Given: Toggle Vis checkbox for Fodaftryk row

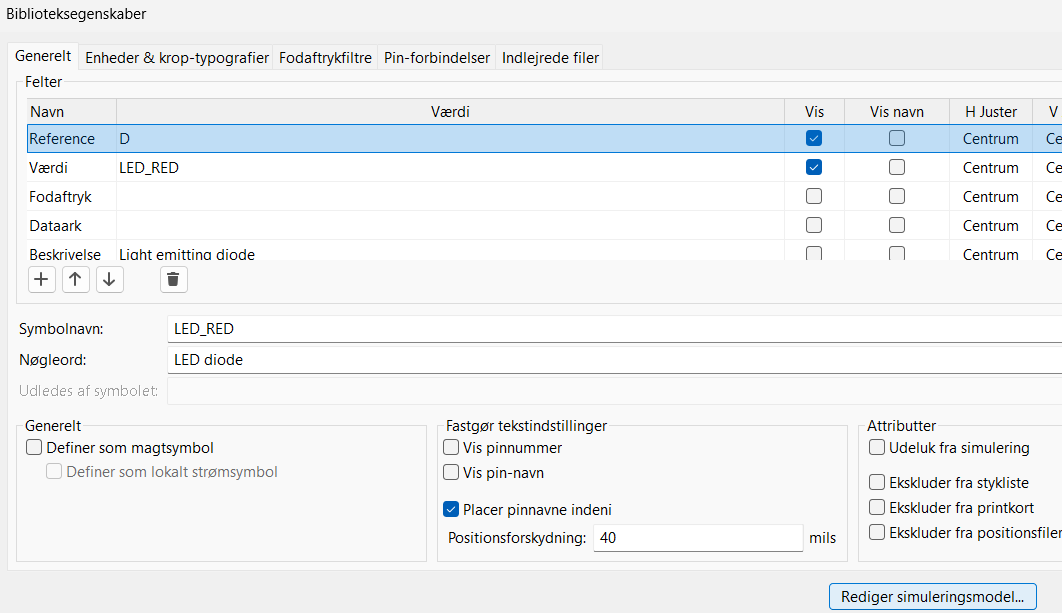Looking at the screenshot, I should click(814, 196).
